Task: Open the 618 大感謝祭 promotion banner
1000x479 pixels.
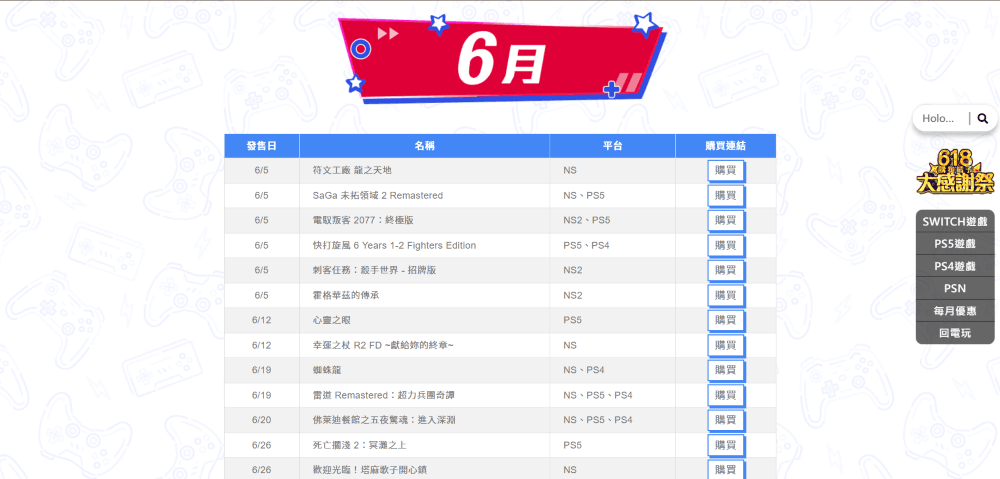Action: 955,172
